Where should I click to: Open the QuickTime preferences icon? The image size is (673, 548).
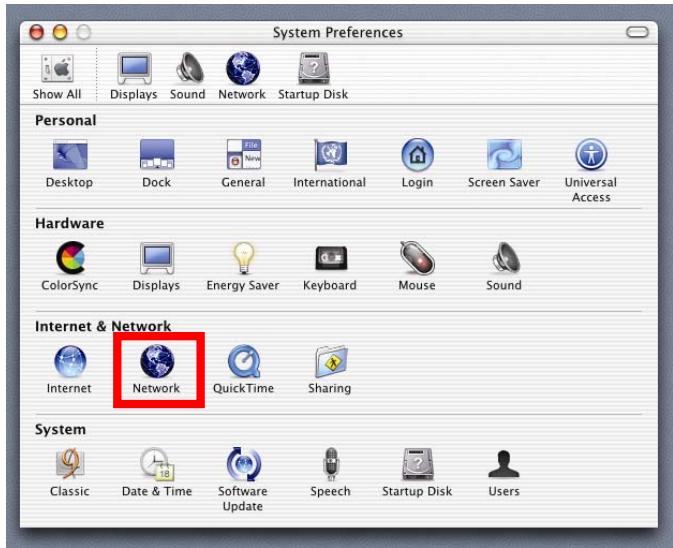(244, 361)
